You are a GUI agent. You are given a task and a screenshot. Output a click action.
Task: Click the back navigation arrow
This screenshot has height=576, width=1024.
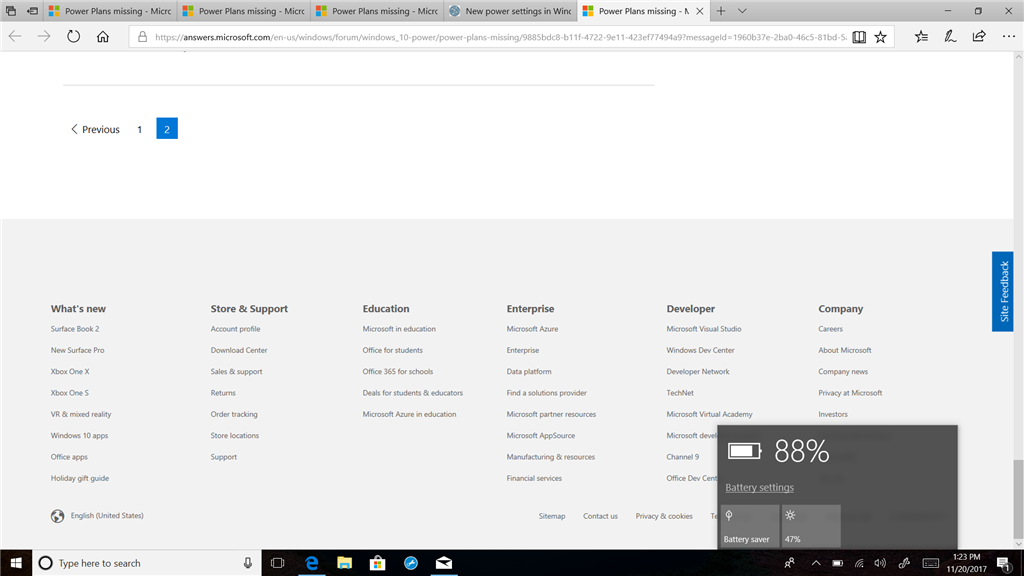point(15,37)
